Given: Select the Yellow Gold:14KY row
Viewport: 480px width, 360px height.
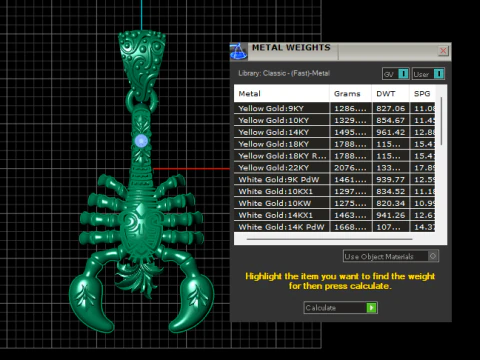Looking at the screenshot, I should (335, 132).
